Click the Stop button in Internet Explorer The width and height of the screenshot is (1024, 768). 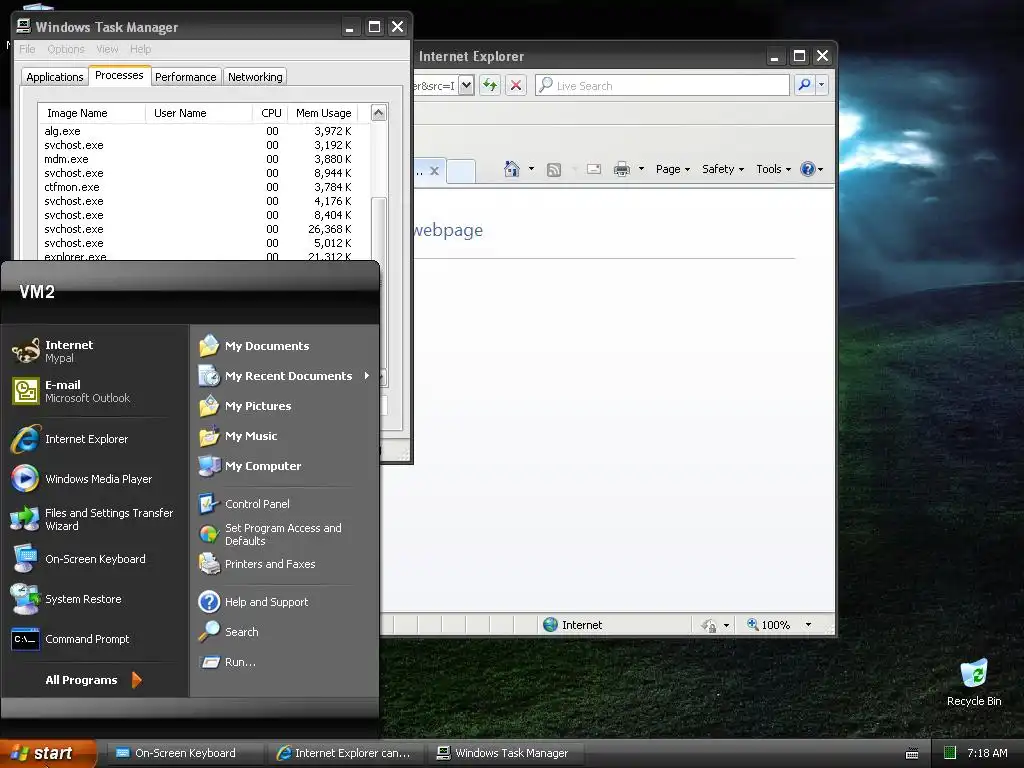coord(516,86)
